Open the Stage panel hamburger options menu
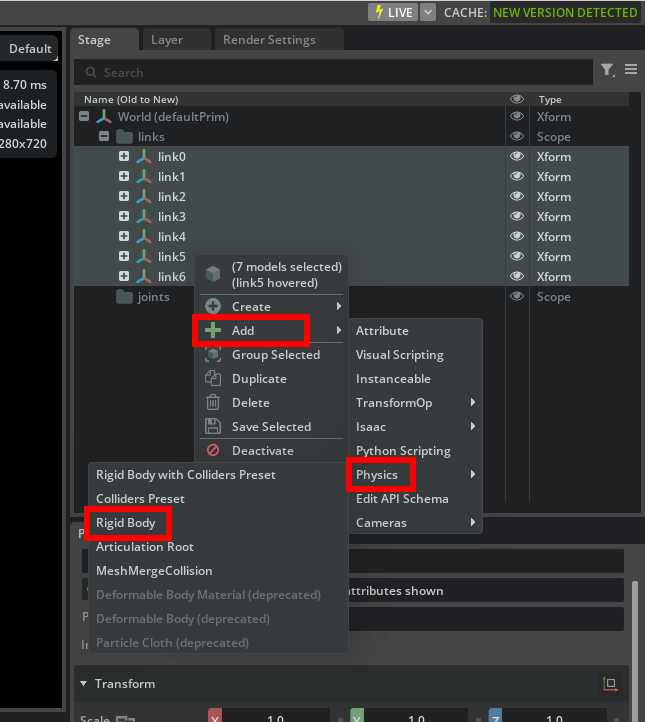The image size is (645, 722). (631, 70)
